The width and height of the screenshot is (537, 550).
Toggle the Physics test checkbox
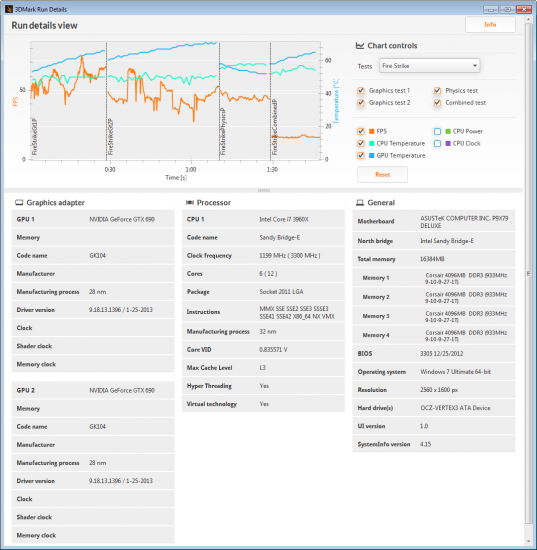point(437,90)
